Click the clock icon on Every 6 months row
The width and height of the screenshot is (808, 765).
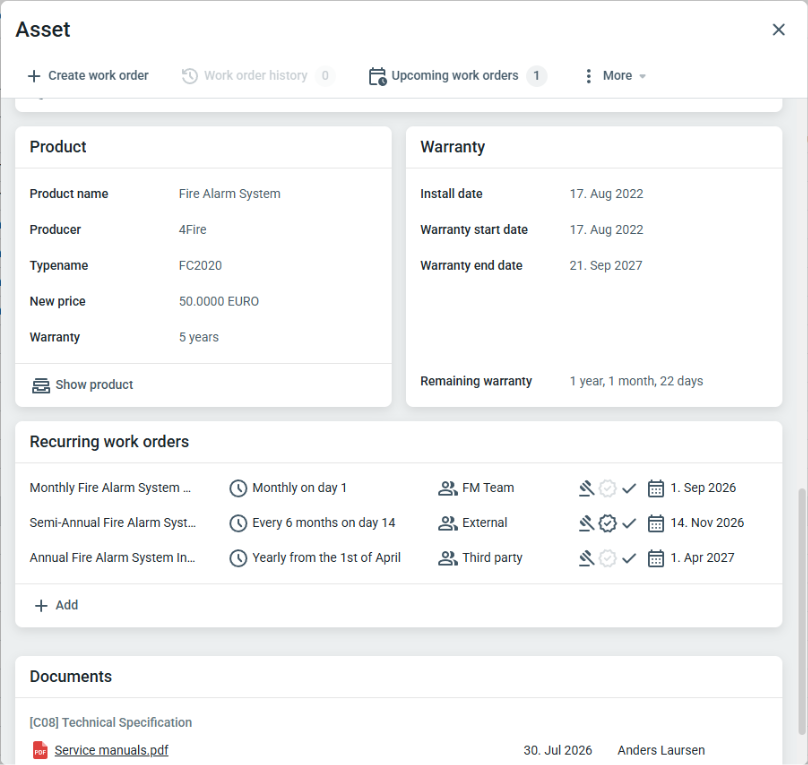pyautogui.click(x=238, y=523)
